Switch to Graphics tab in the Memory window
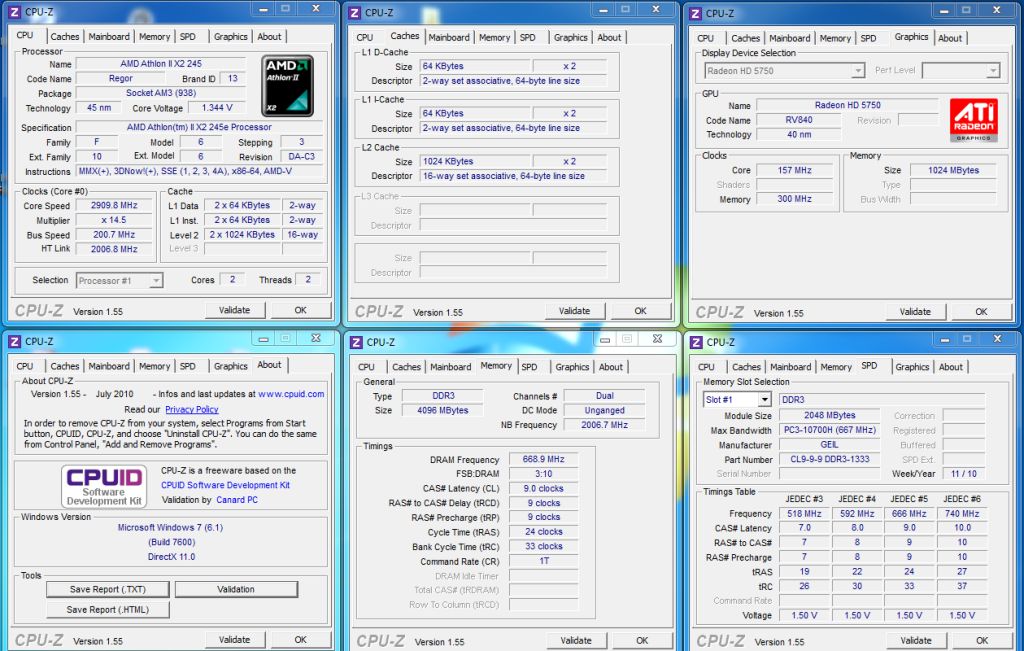This screenshot has width=1024, height=651. click(572, 367)
